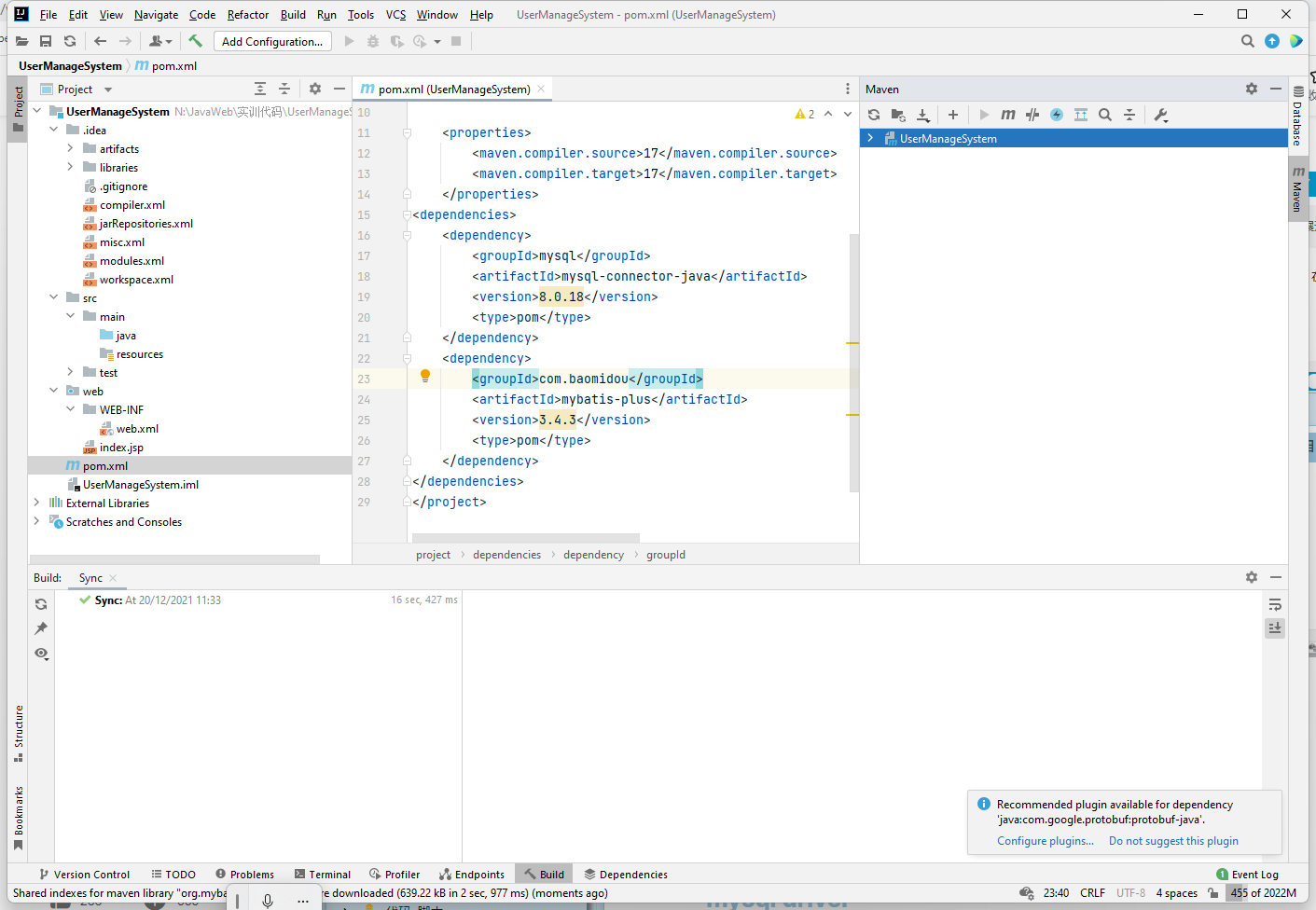This screenshot has height=910, width=1316.
Task: Open the user account dropdown in toolbar
Action: (x=160, y=41)
